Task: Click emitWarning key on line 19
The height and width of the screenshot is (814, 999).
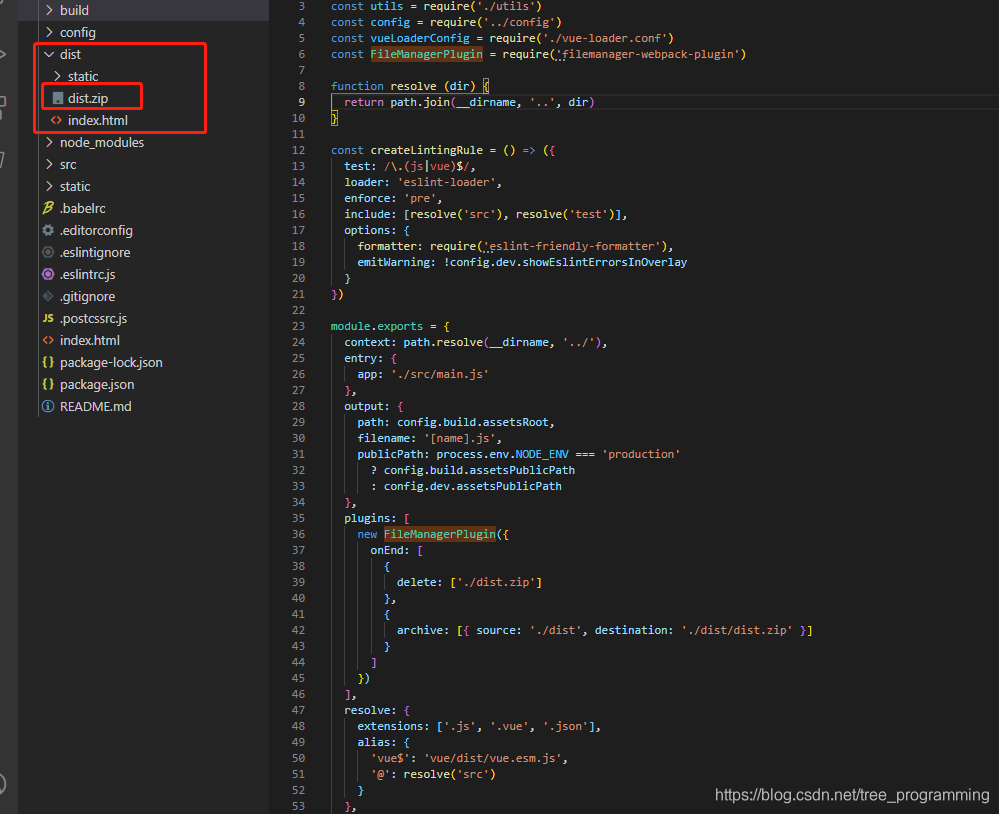Action: point(393,262)
